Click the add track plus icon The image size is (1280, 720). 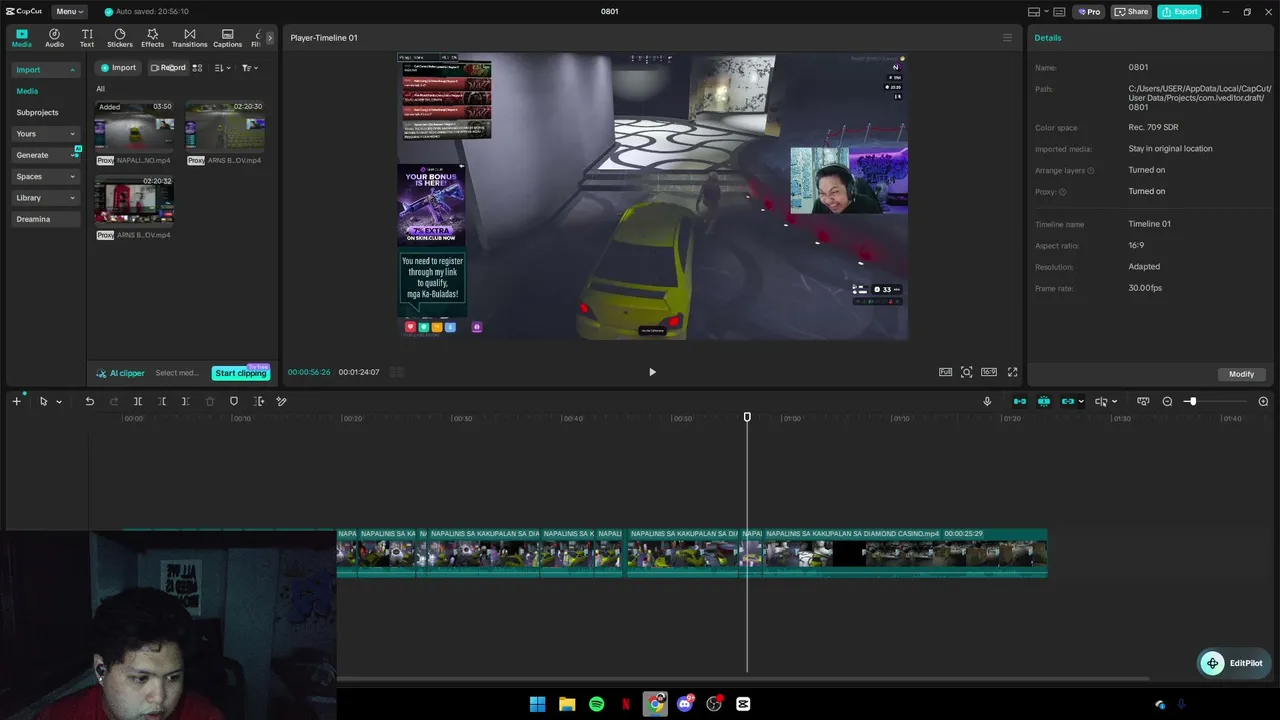(16, 401)
